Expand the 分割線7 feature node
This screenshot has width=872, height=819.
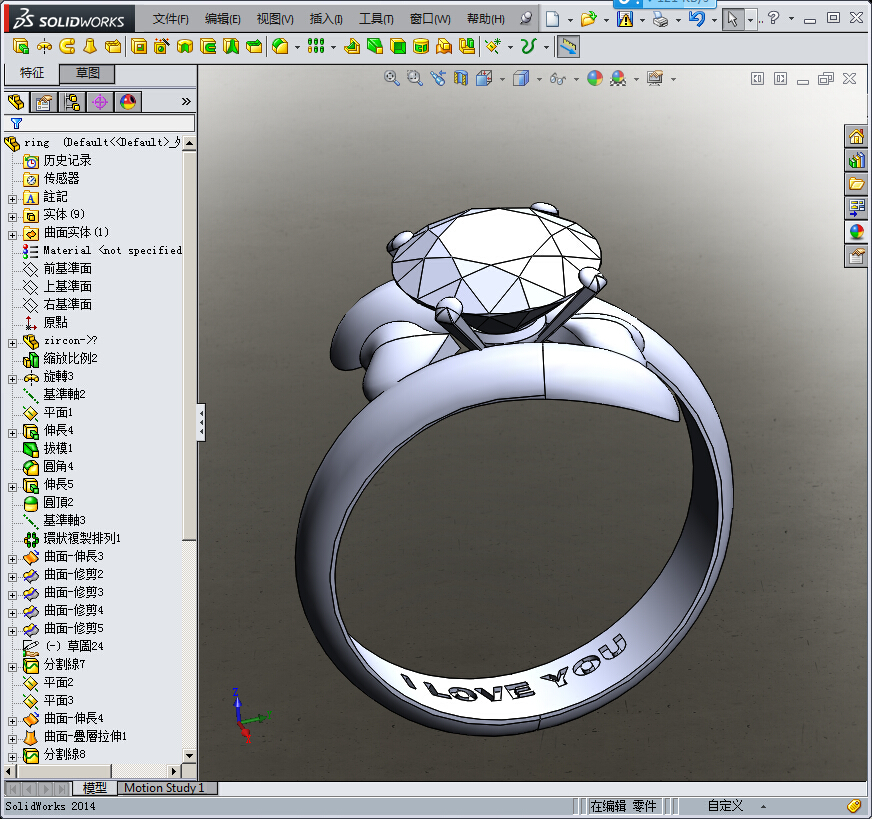pos(12,667)
